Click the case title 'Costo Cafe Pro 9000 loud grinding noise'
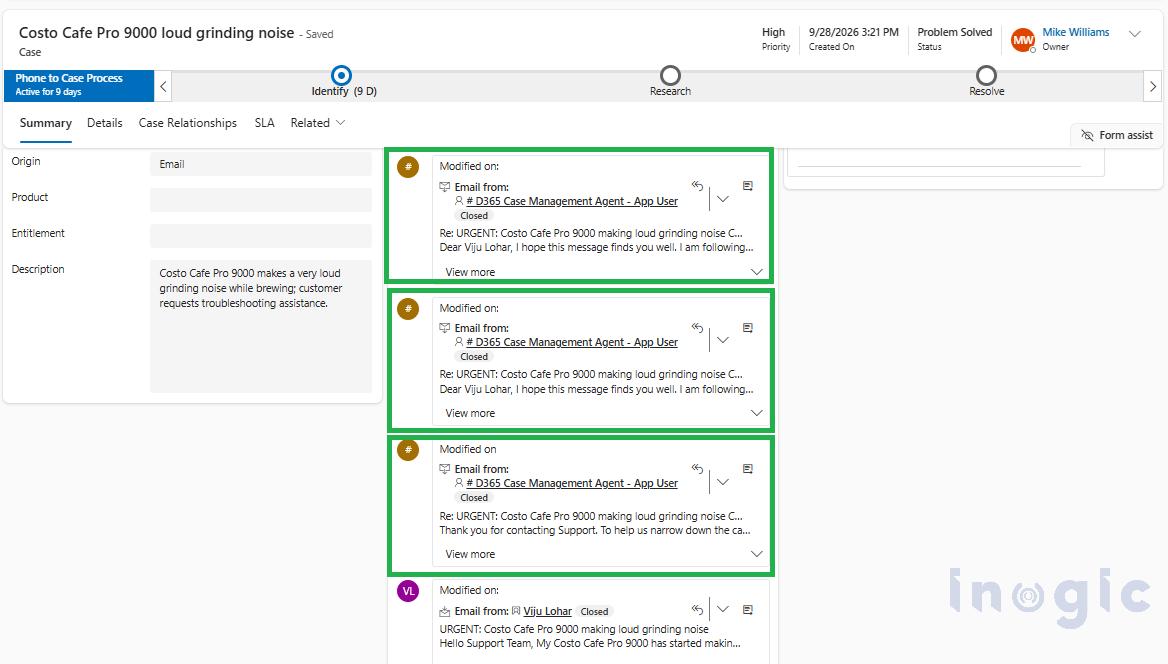This screenshot has height=664, width=1168. coord(156,33)
